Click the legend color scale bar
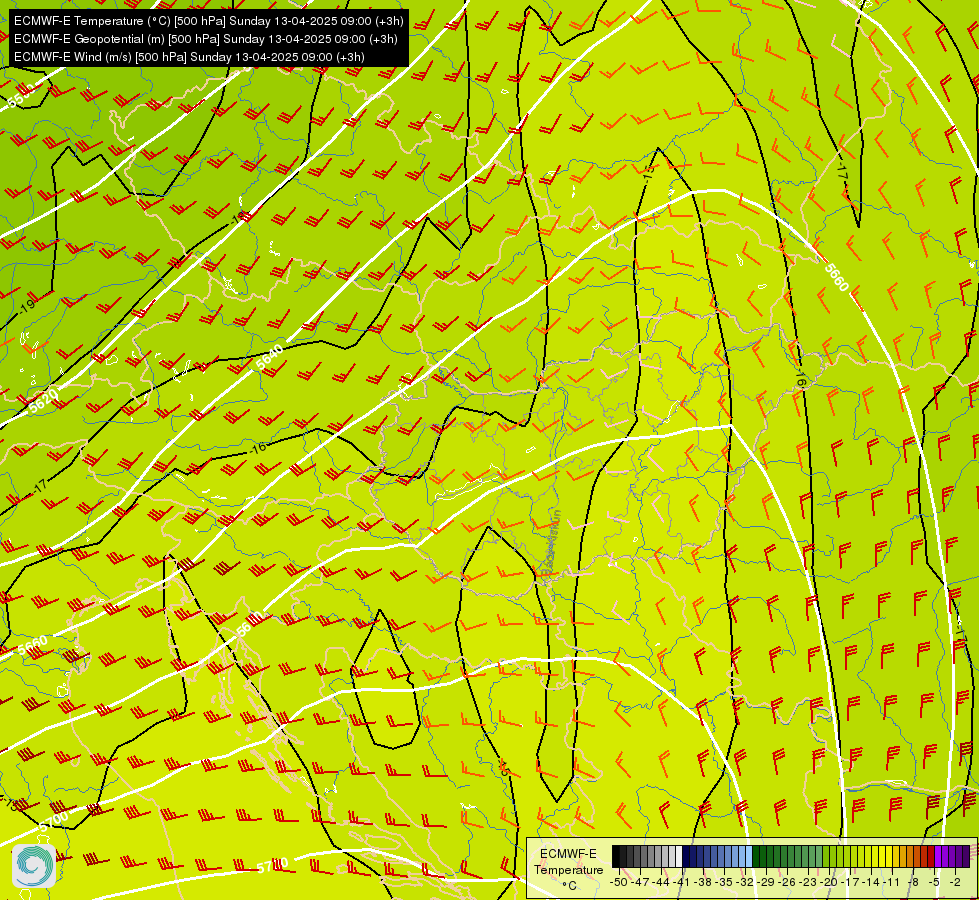979x900 pixels. pos(791,856)
